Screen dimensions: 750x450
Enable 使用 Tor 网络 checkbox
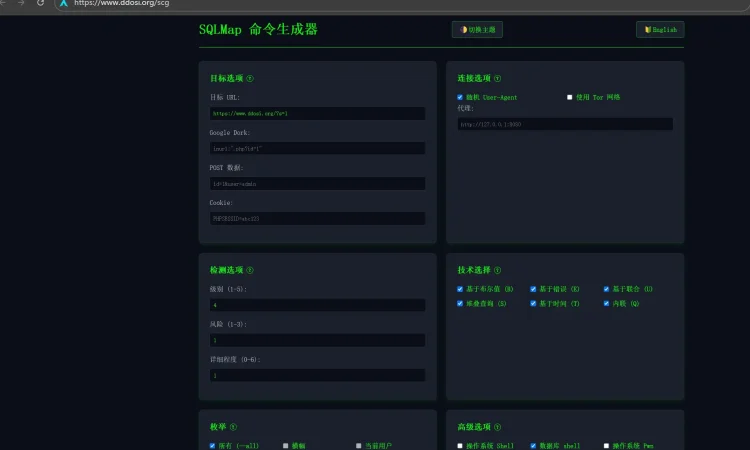570,97
